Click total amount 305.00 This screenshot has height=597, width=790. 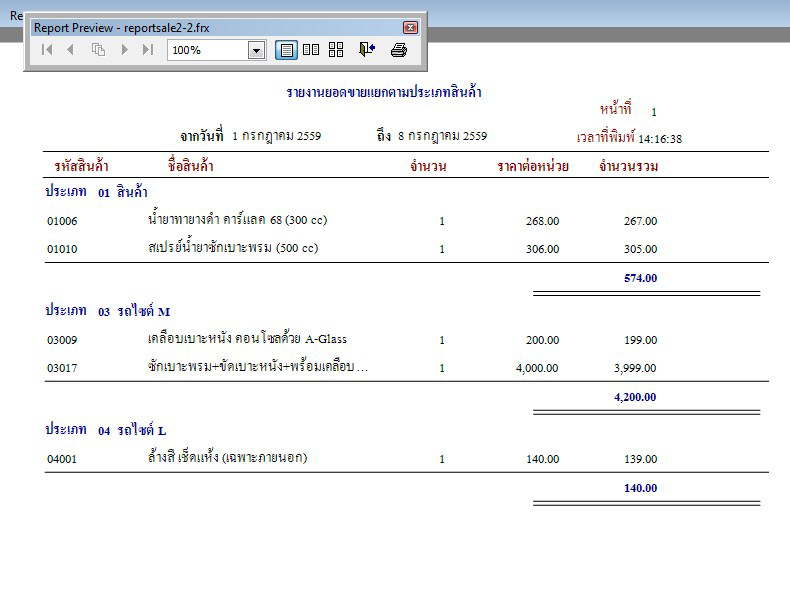pyautogui.click(x=640, y=249)
